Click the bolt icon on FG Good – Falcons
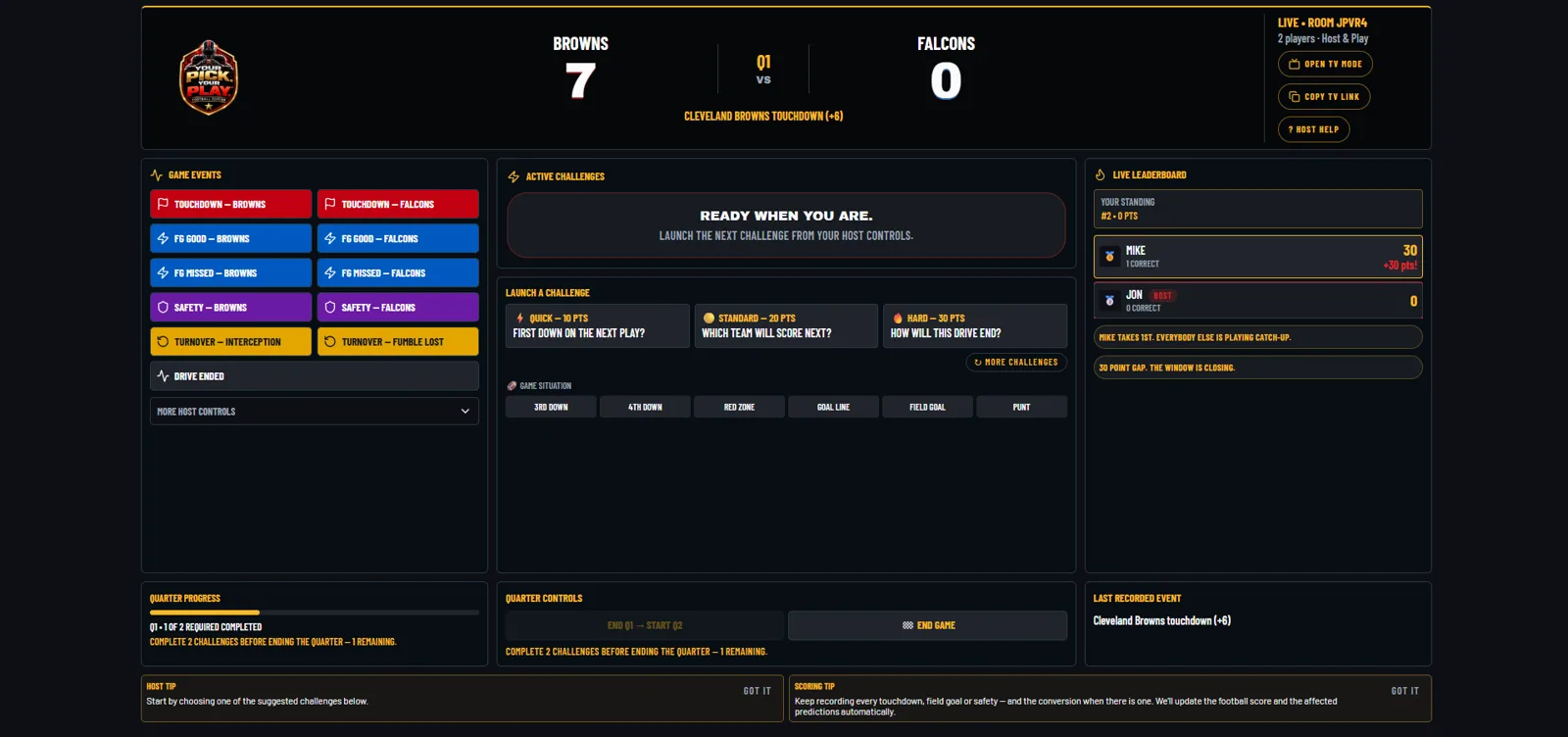1568x737 pixels. pyautogui.click(x=330, y=238)
